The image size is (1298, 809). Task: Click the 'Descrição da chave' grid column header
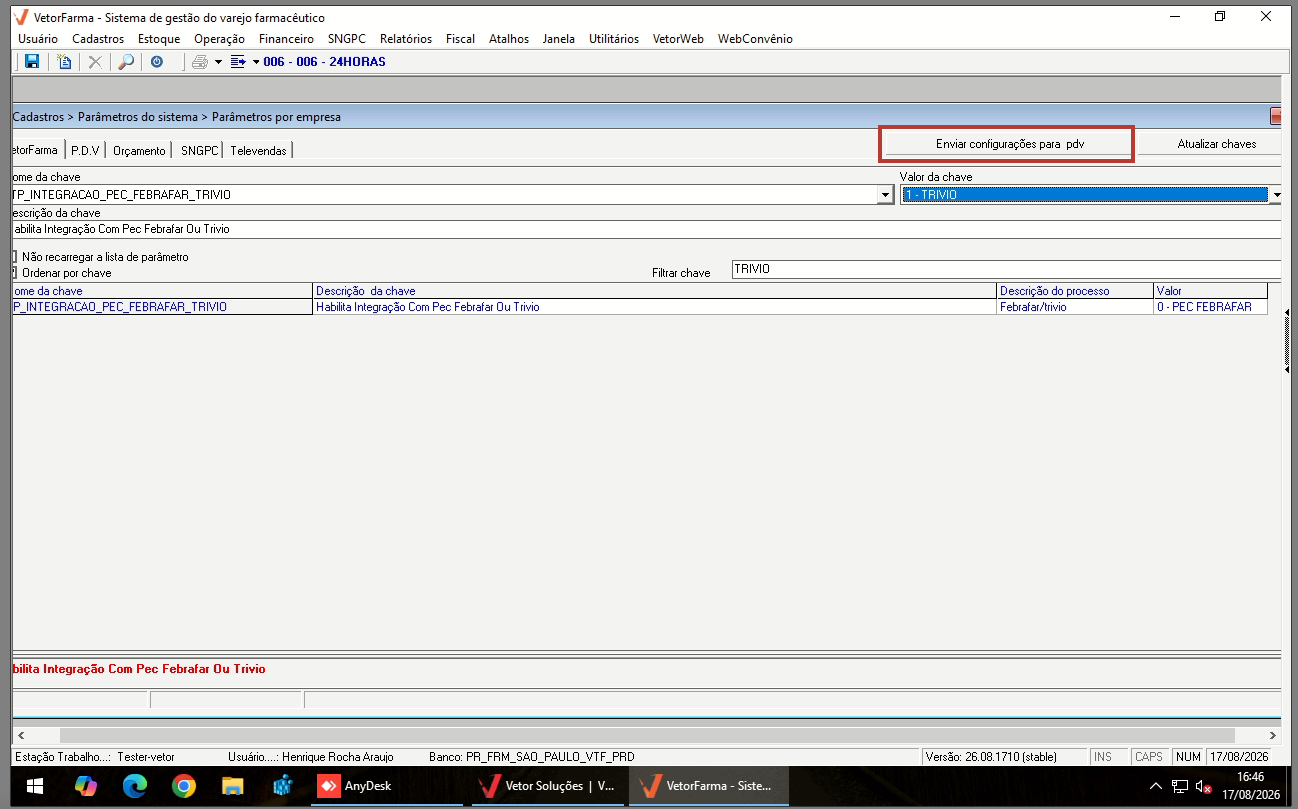coord(655,291)
